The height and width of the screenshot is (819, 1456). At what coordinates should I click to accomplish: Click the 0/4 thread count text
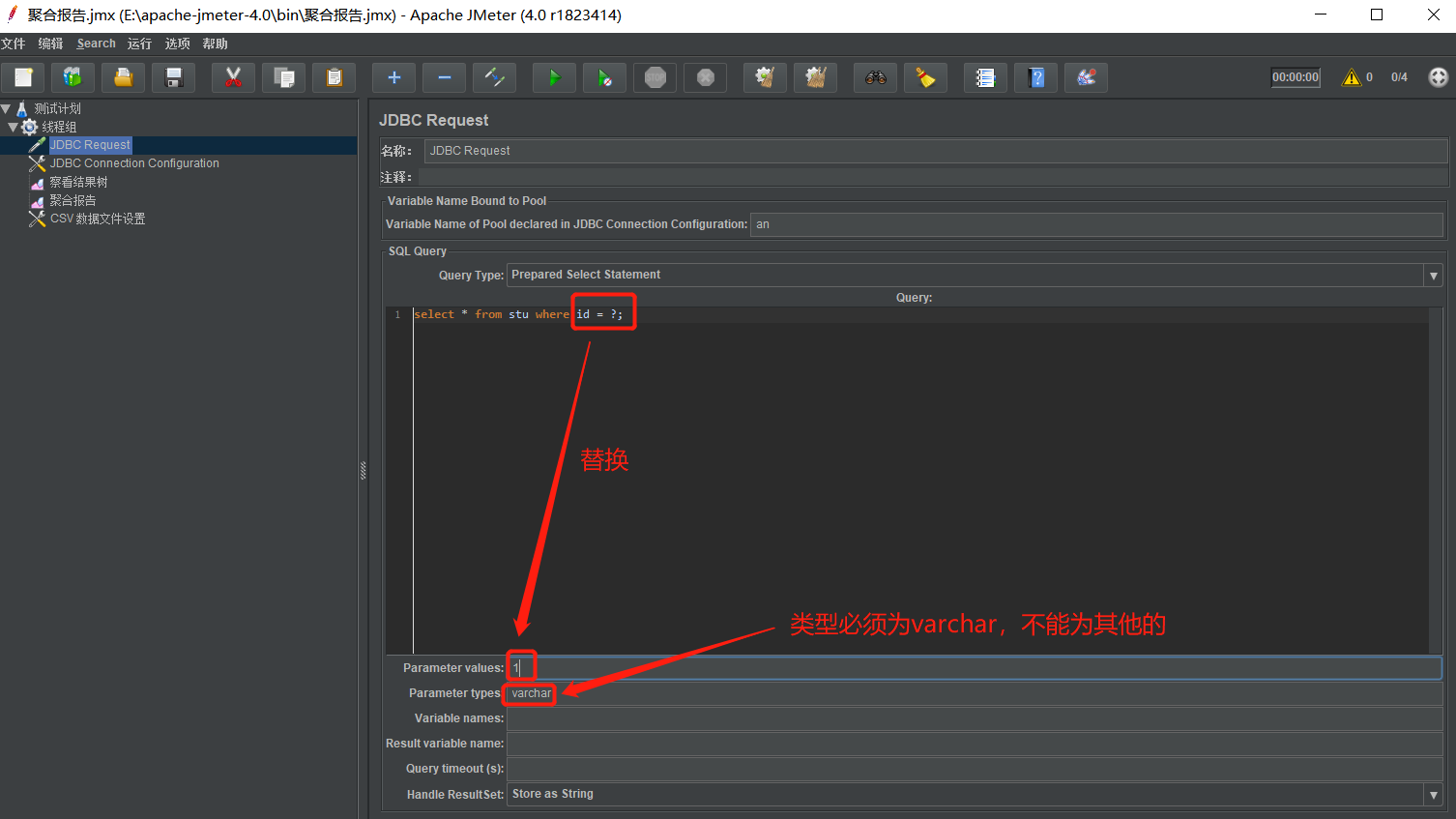[1399, 77]
